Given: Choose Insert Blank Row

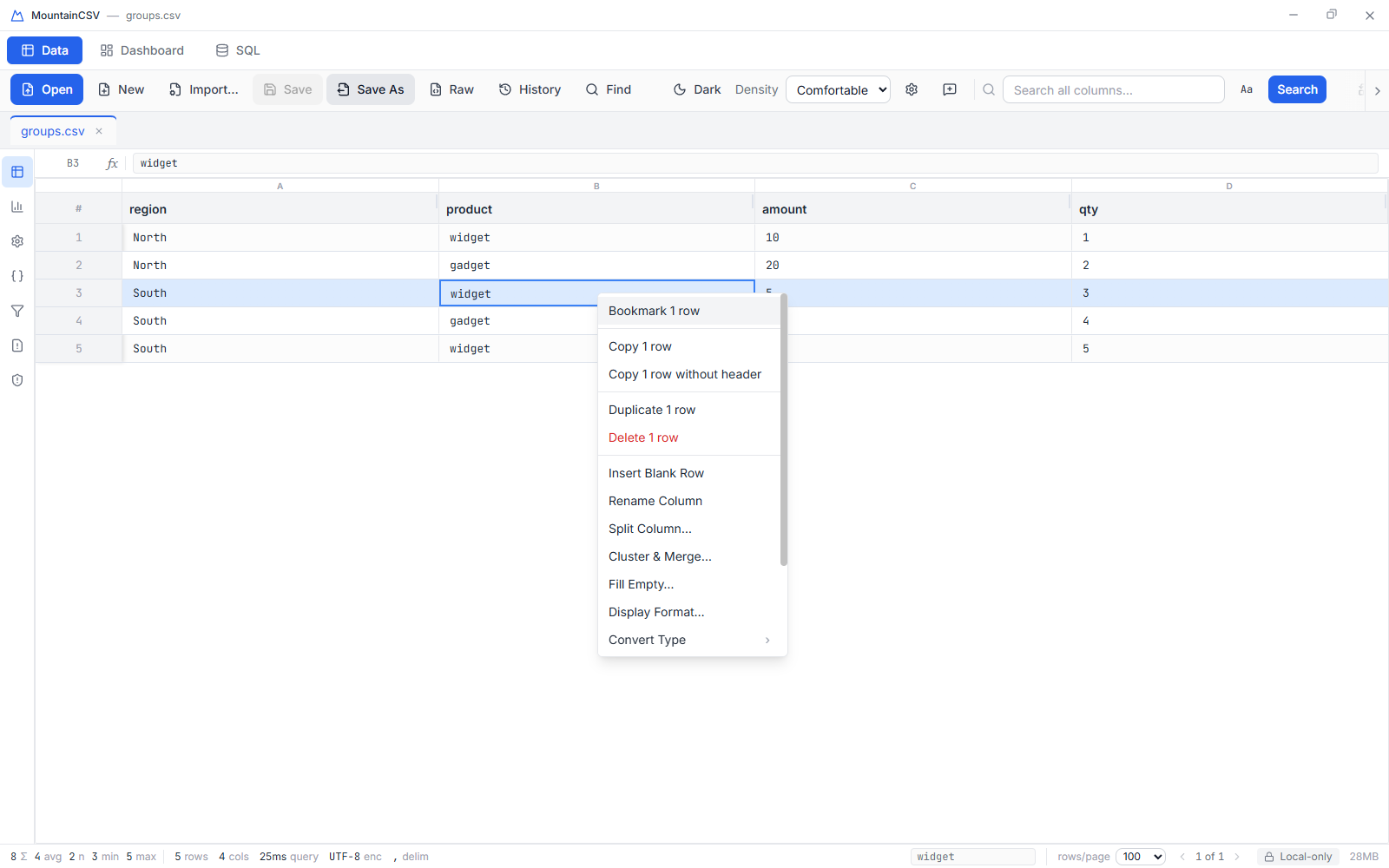Looking at the screenshot, I should 689,473.
